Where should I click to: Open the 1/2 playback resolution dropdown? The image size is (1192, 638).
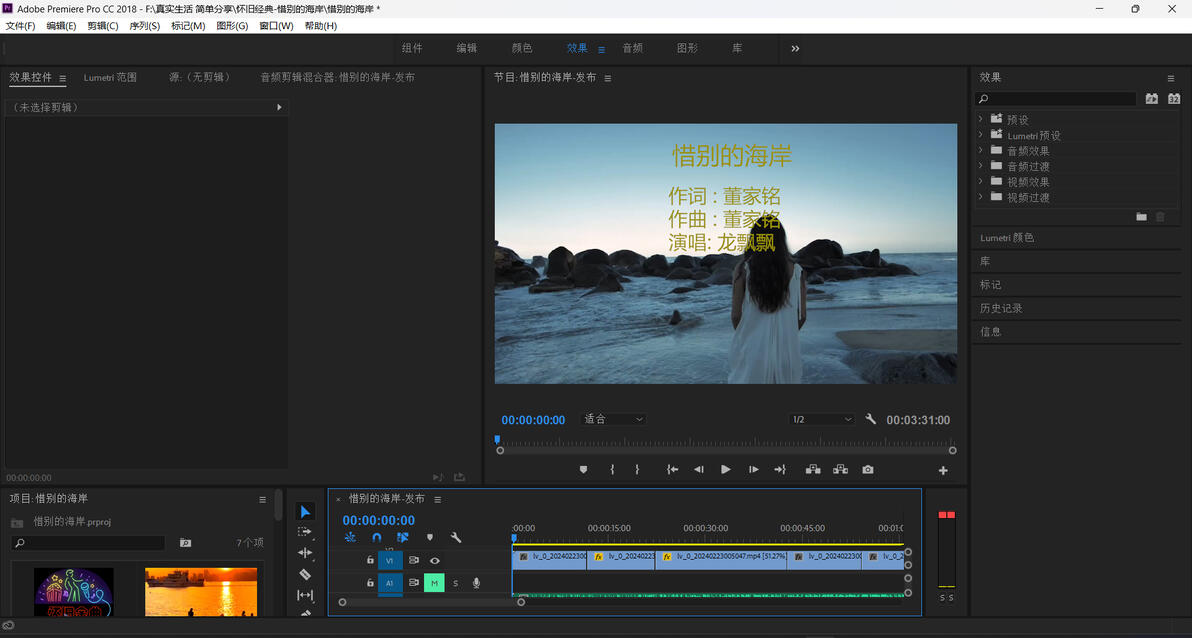[x=821, y=419]
